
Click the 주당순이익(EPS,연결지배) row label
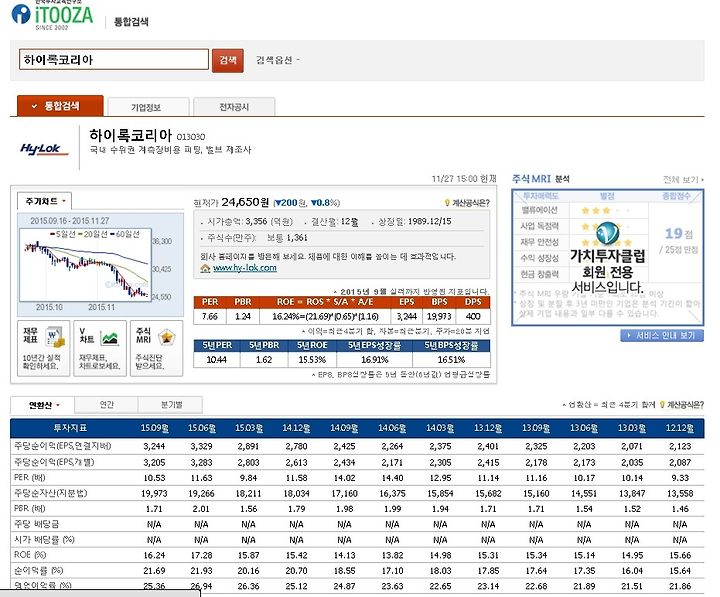click(x=62, y=446)
